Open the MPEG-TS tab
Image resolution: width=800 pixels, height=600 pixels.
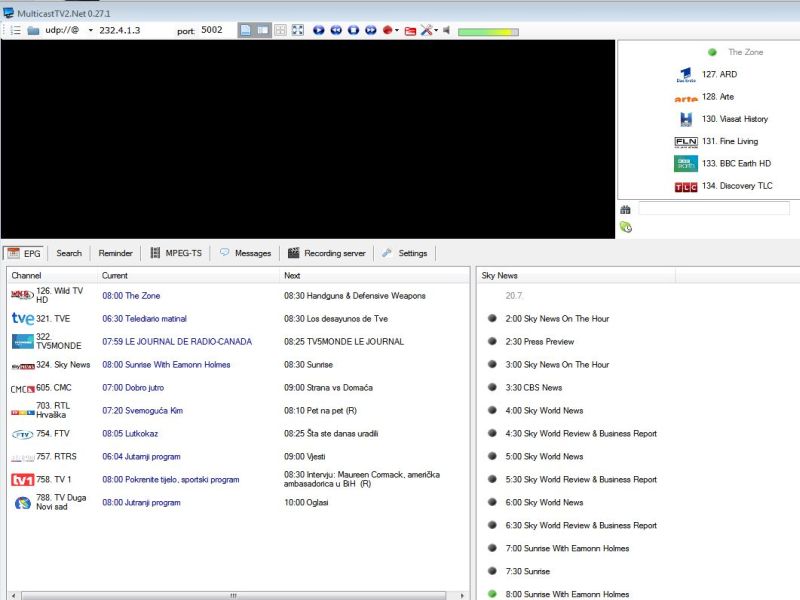point(176,253)
